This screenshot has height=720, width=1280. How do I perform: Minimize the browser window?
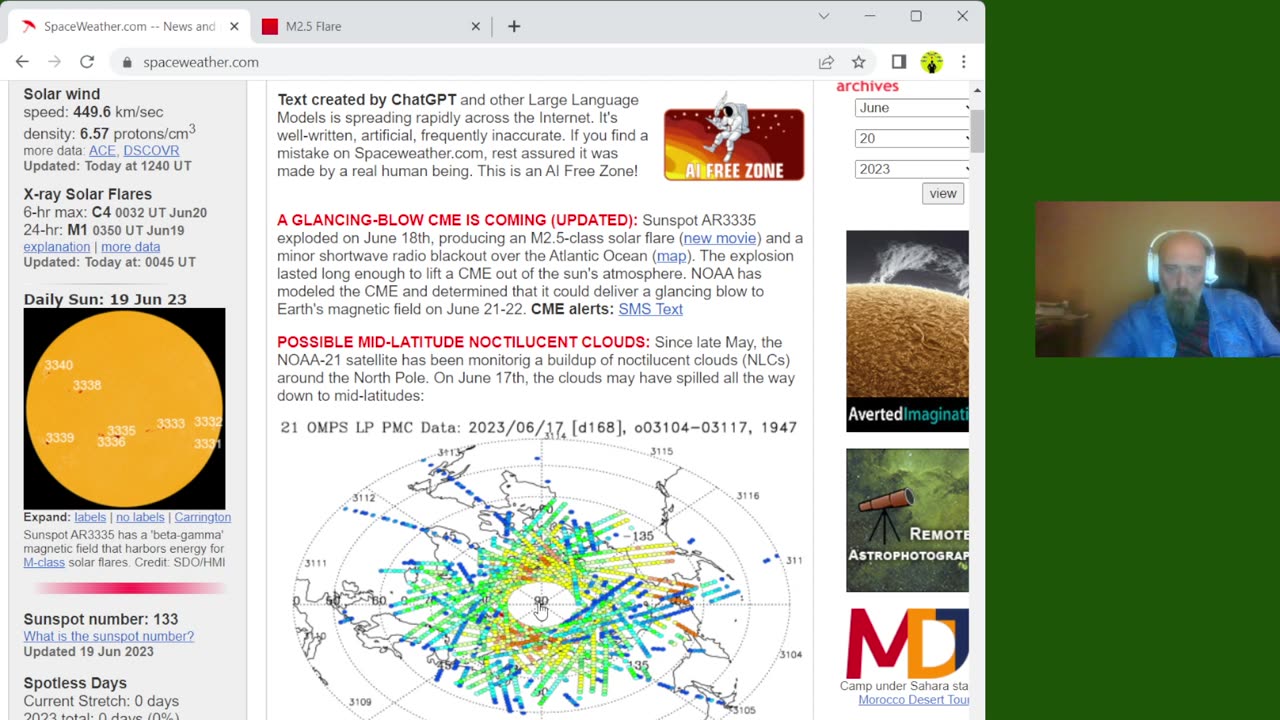click(x=869, y=16)
